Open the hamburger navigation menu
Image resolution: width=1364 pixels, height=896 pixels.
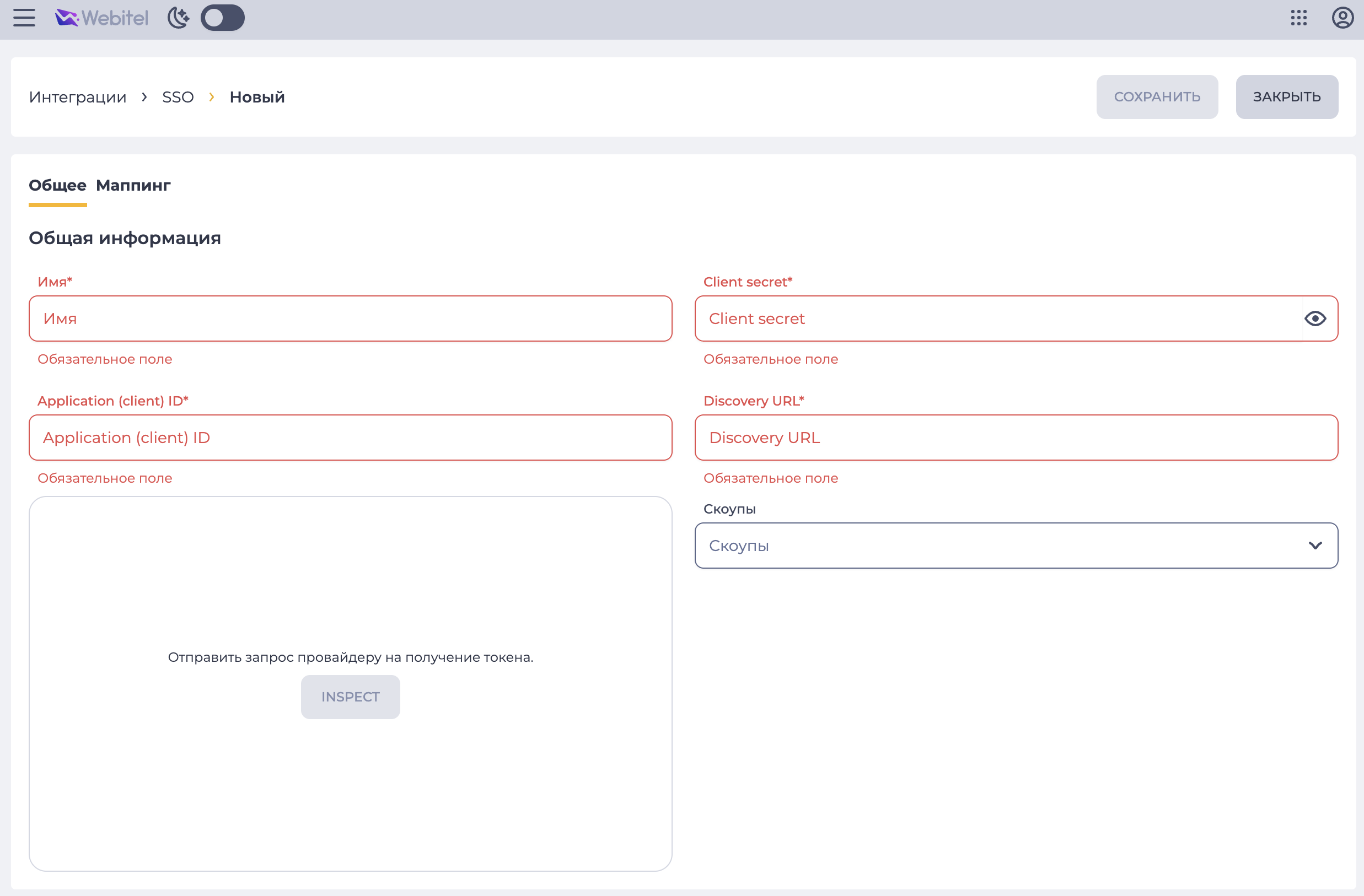tap(24, 18)
